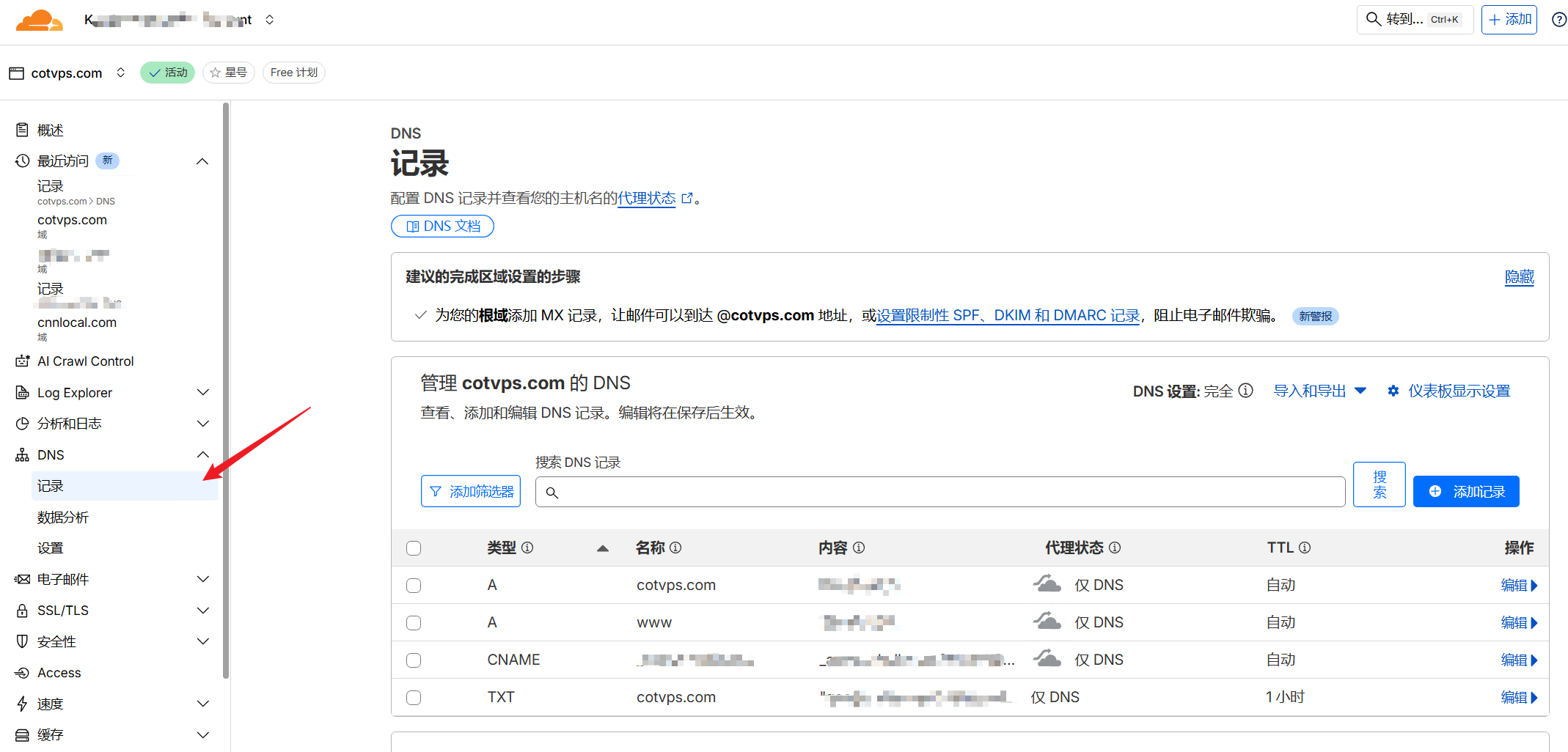Check the box for the www A record
The height and width of the screenshot is (752, 1568).
coord(414,623)
